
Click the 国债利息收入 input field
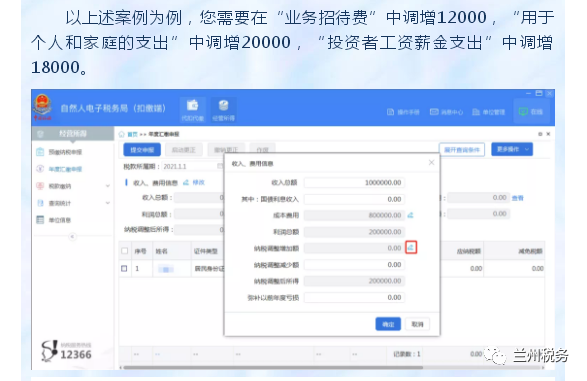pos(354,199)
